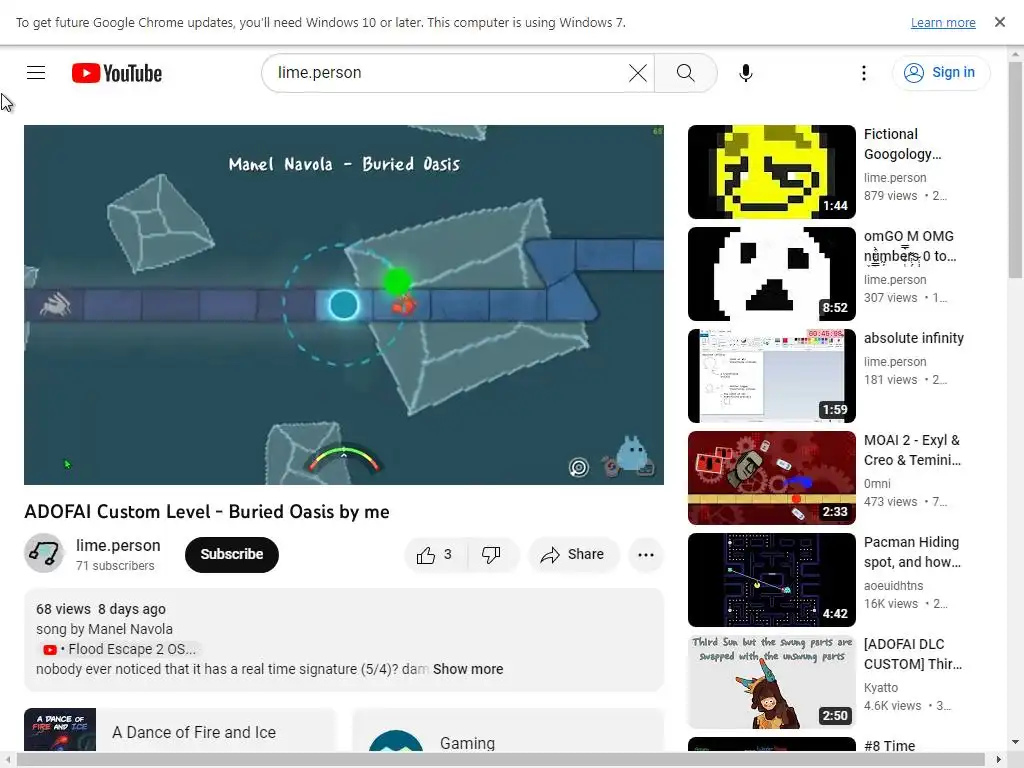Click channel name 'aoeuidhtns'
This screenshot has width=1024, height=768.
893,585
